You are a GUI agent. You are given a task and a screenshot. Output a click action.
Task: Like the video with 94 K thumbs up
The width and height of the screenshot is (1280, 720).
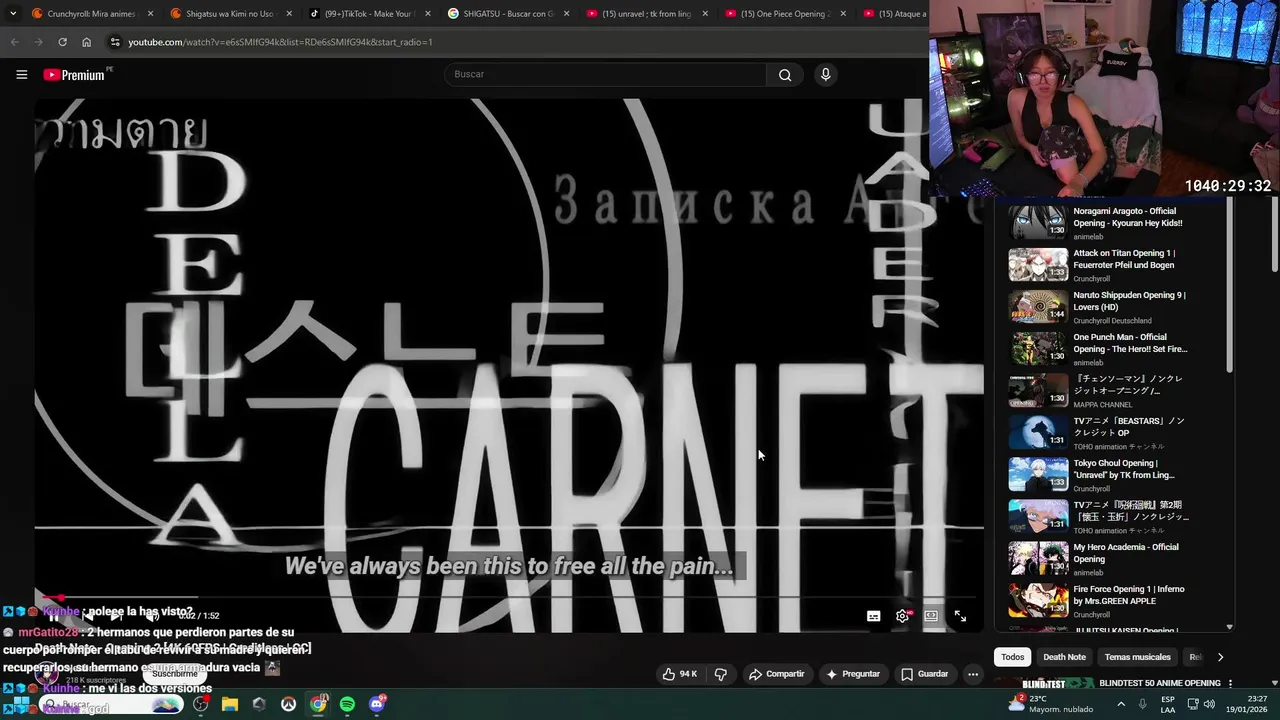[x=679, y=674]
